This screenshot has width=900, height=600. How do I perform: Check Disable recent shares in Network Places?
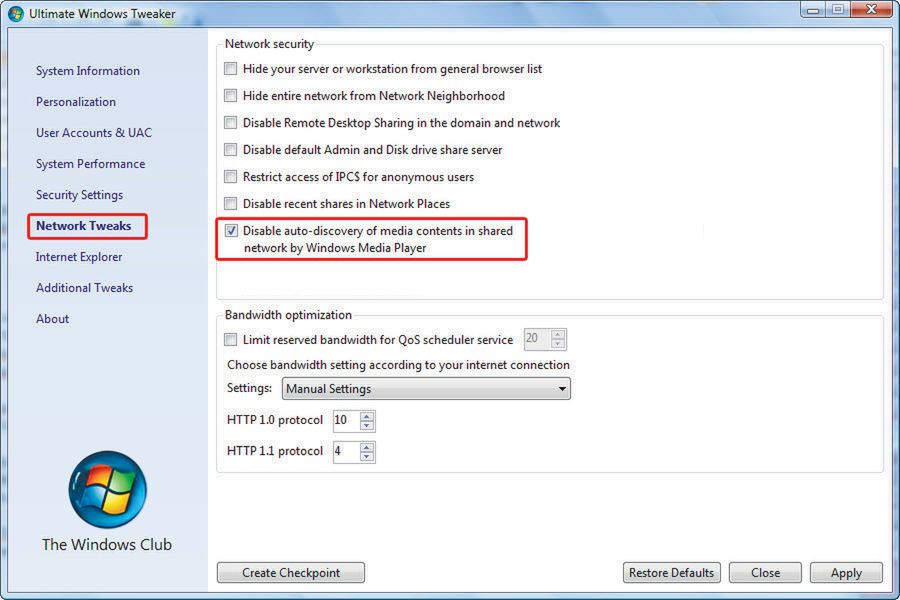[230, 204]
